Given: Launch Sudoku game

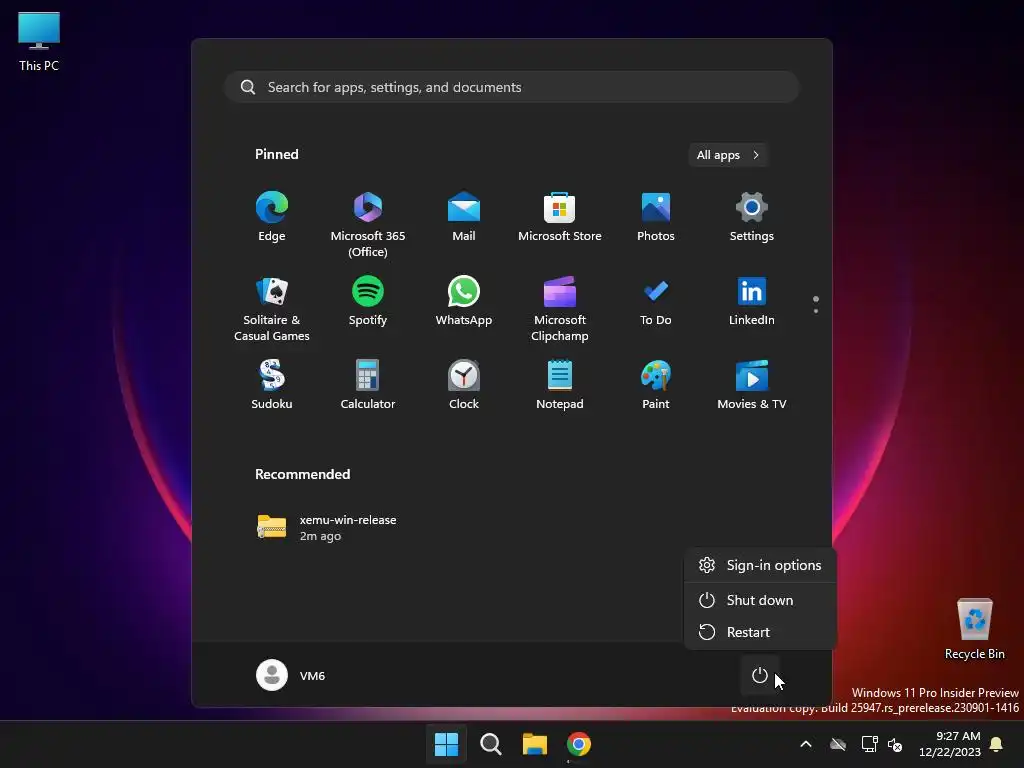Looking at the screenshot, I should pyautogui.click(x=272, y=385).
